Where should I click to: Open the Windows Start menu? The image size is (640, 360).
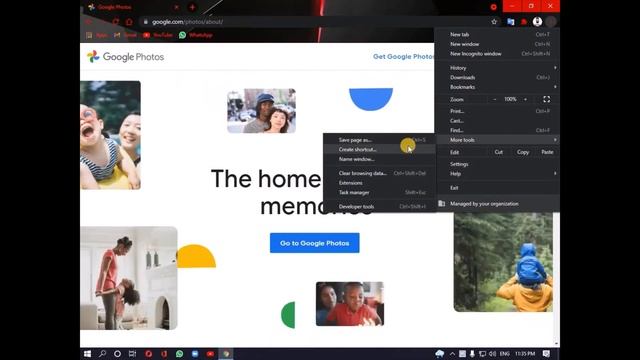87,354
